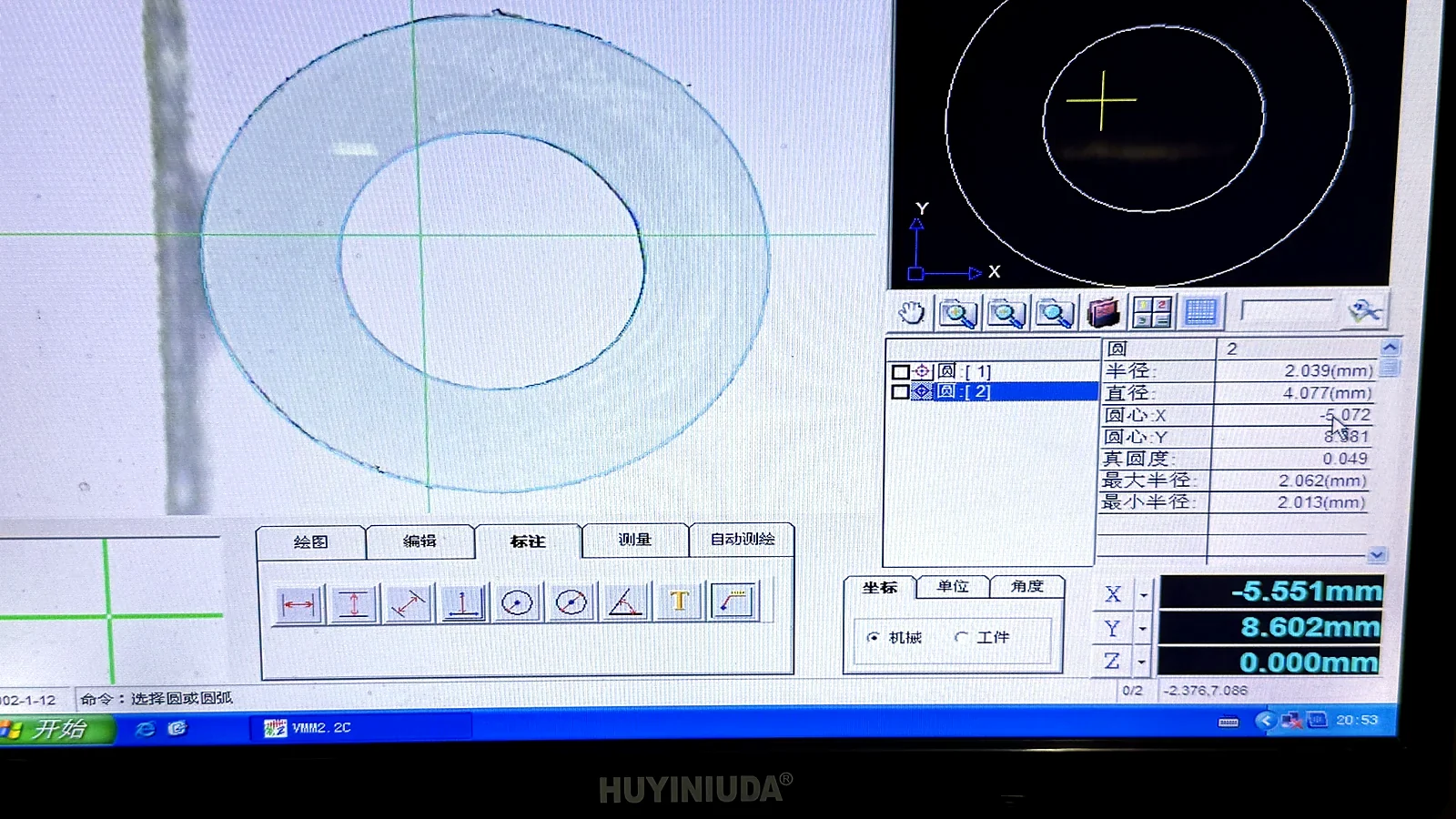Click the 最小半径 value 2.013(mm)
The height and width of the screenshot is (819, 1456).
tap(1321, 502)
